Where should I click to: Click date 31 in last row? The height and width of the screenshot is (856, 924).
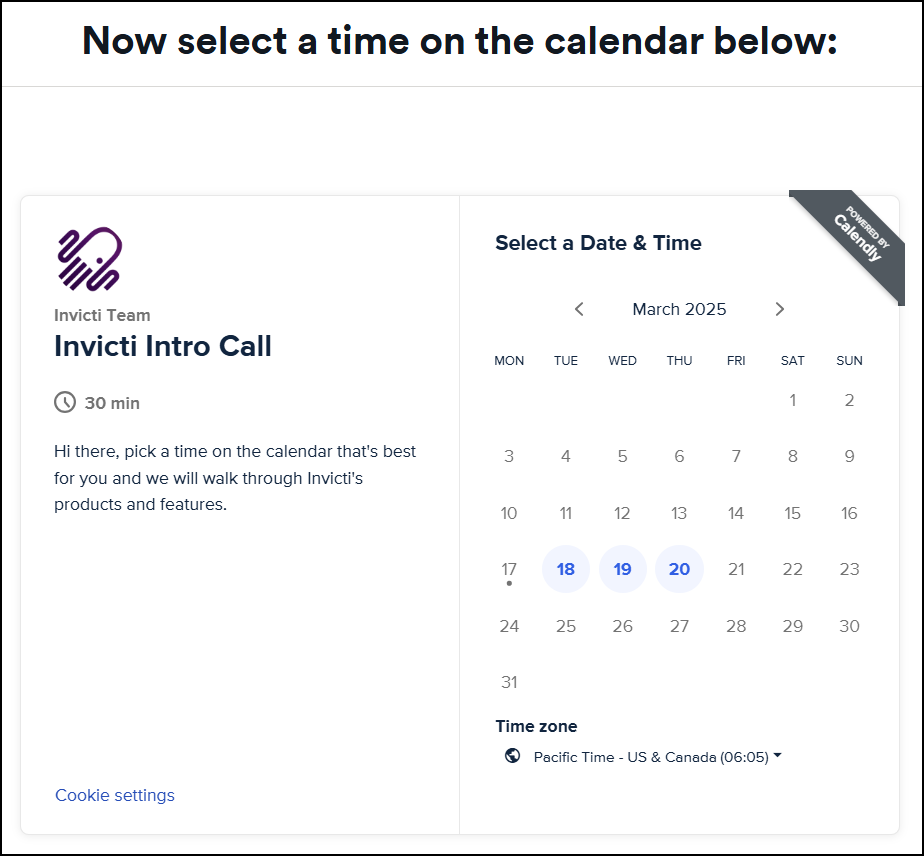[509, 682]
